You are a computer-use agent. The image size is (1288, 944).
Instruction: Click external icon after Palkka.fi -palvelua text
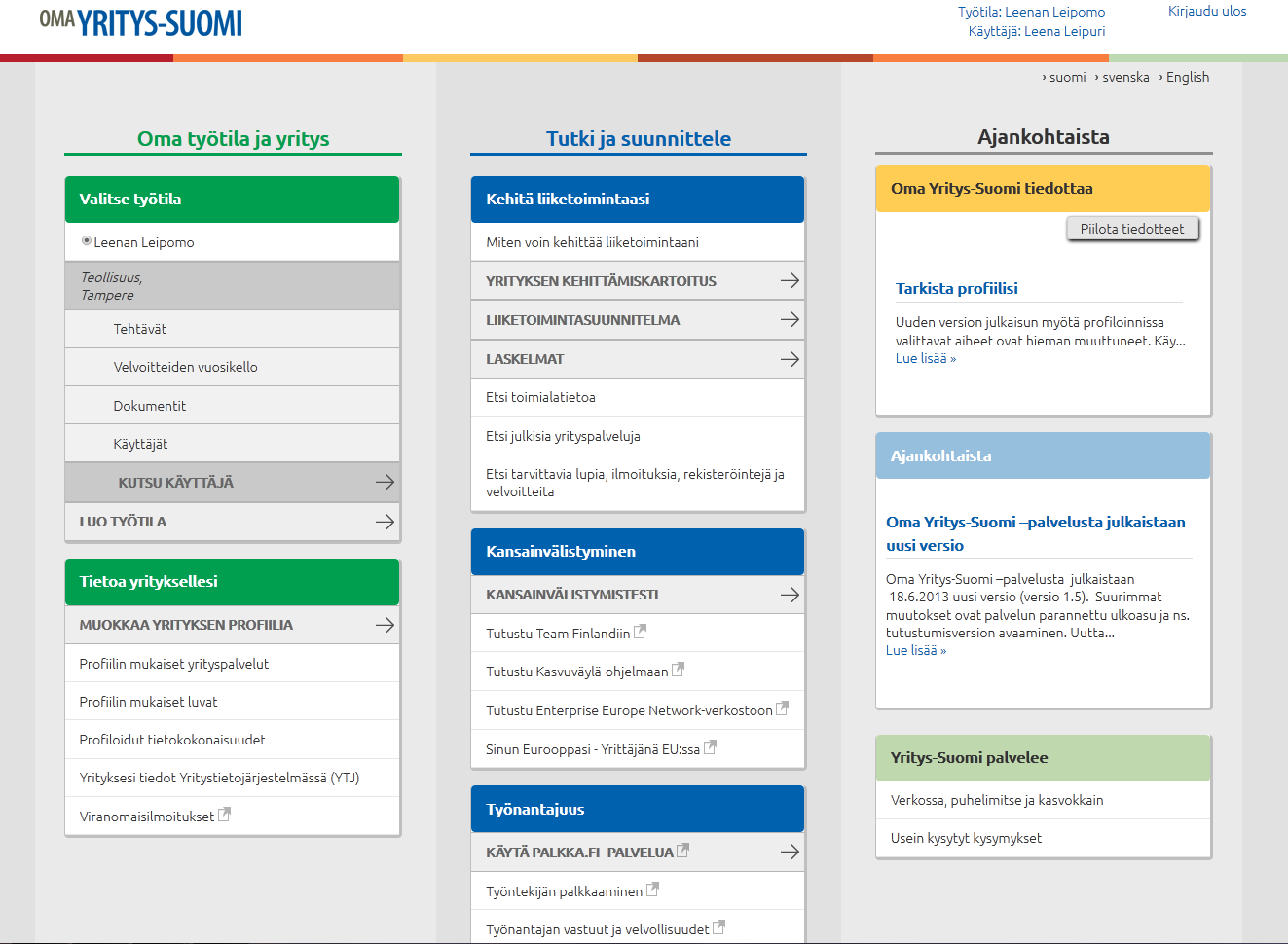pos(682,851)
